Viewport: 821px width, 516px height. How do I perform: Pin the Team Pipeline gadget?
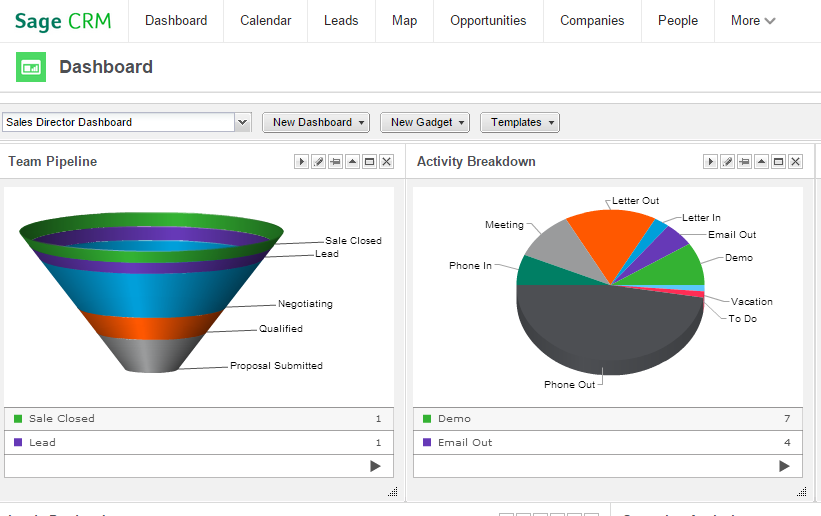click(x=336, y=162)
